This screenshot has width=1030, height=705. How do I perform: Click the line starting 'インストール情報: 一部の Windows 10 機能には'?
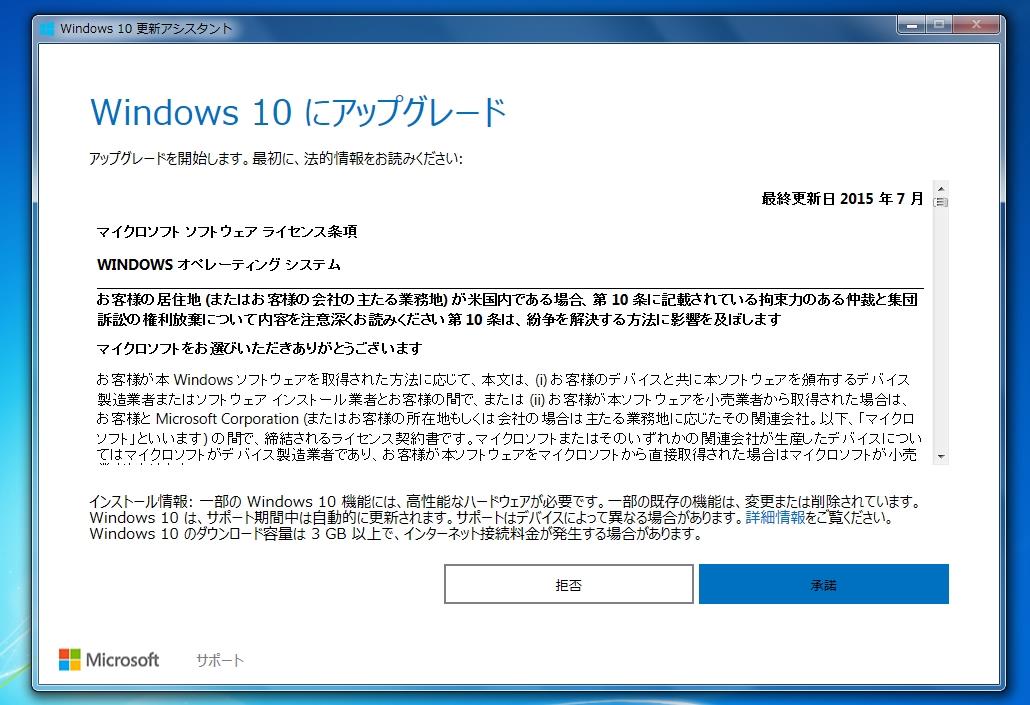[x=504, y=501]
